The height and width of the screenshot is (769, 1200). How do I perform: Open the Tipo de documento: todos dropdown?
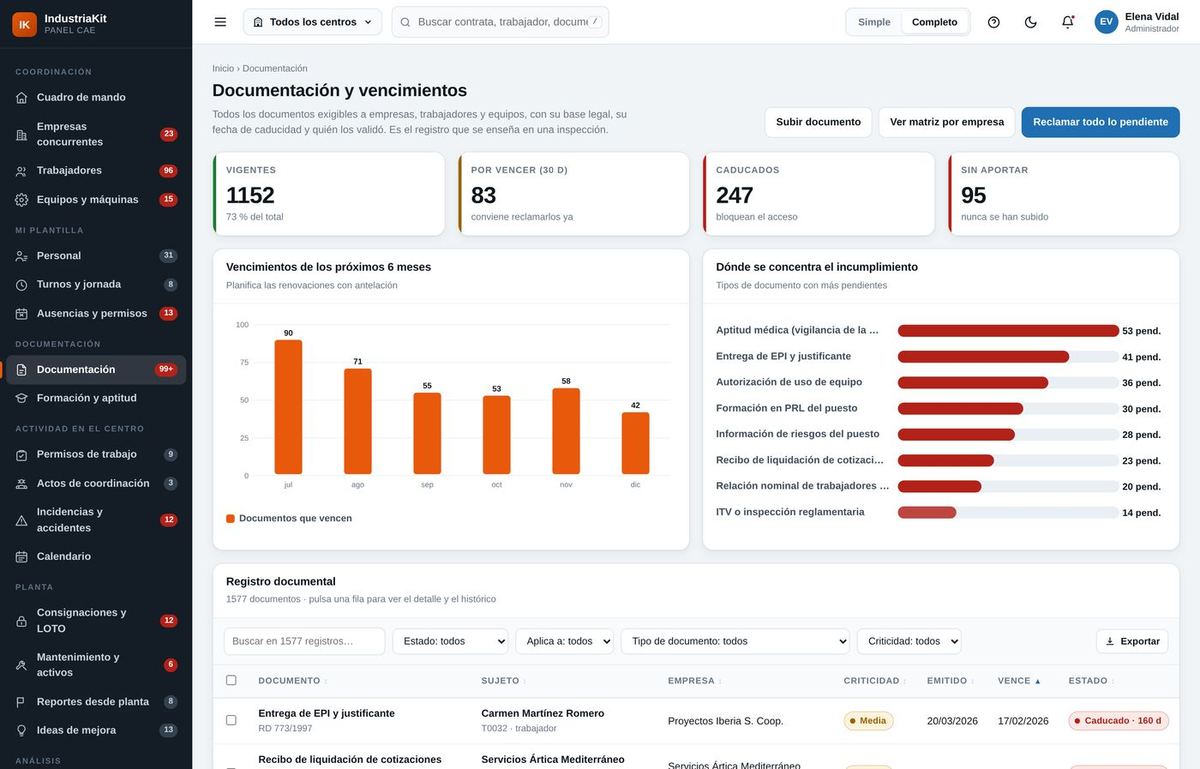(x=735, y=641)
